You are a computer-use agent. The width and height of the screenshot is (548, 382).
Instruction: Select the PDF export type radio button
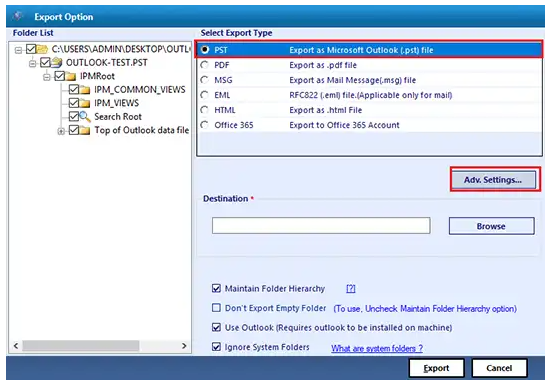205,65
